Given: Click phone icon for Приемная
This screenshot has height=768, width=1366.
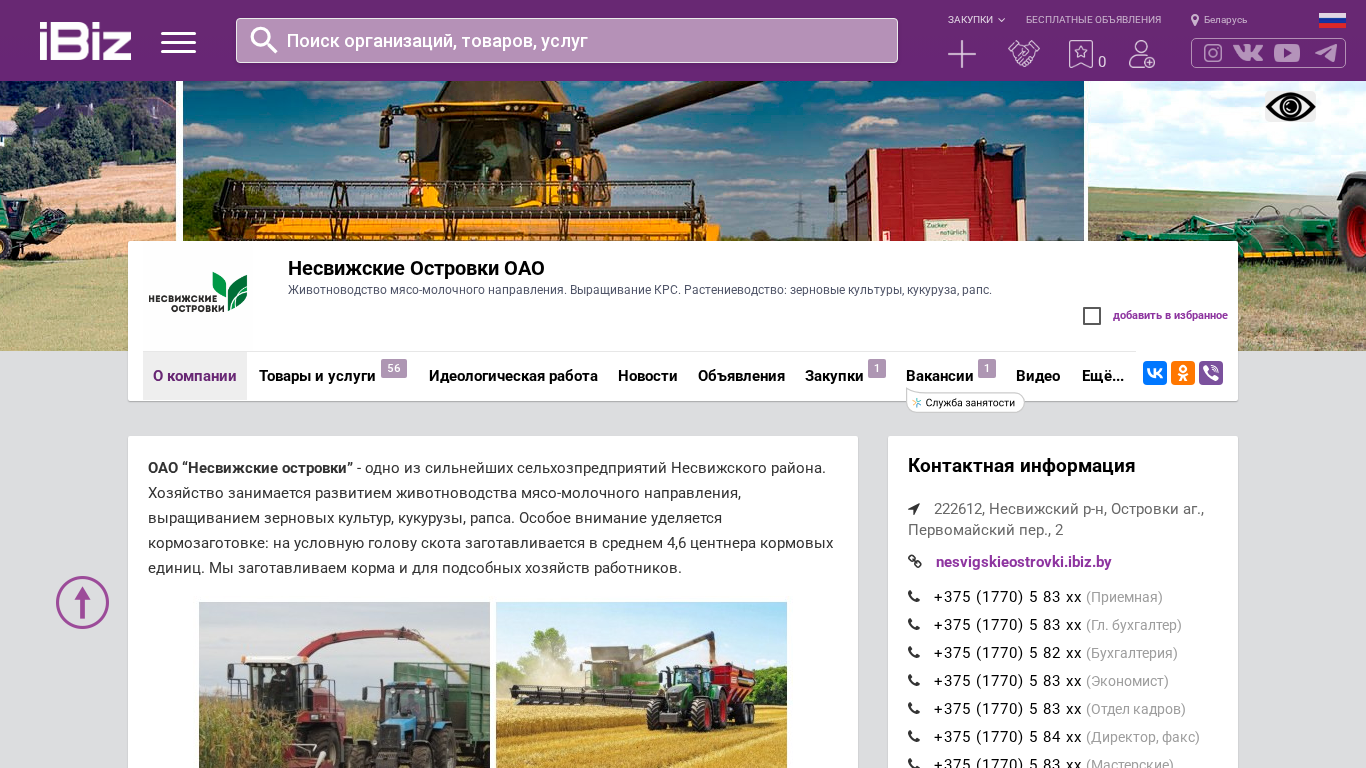Looking at the screenshot, I should click(914, 597).
